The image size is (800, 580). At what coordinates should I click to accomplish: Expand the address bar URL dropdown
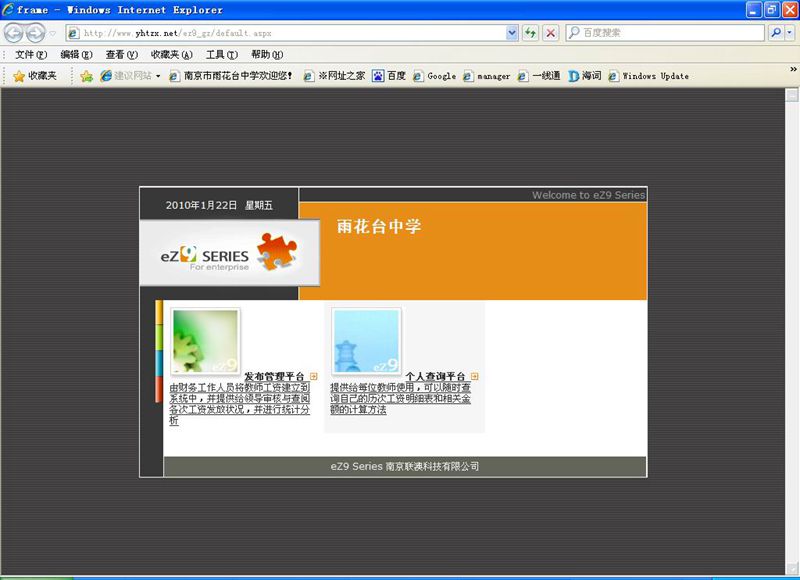point(512,33)
